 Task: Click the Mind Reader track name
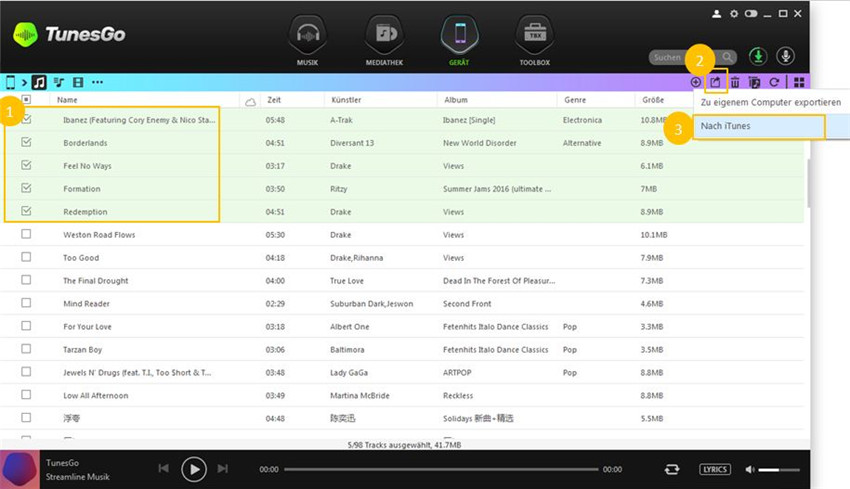pos(86,304)
